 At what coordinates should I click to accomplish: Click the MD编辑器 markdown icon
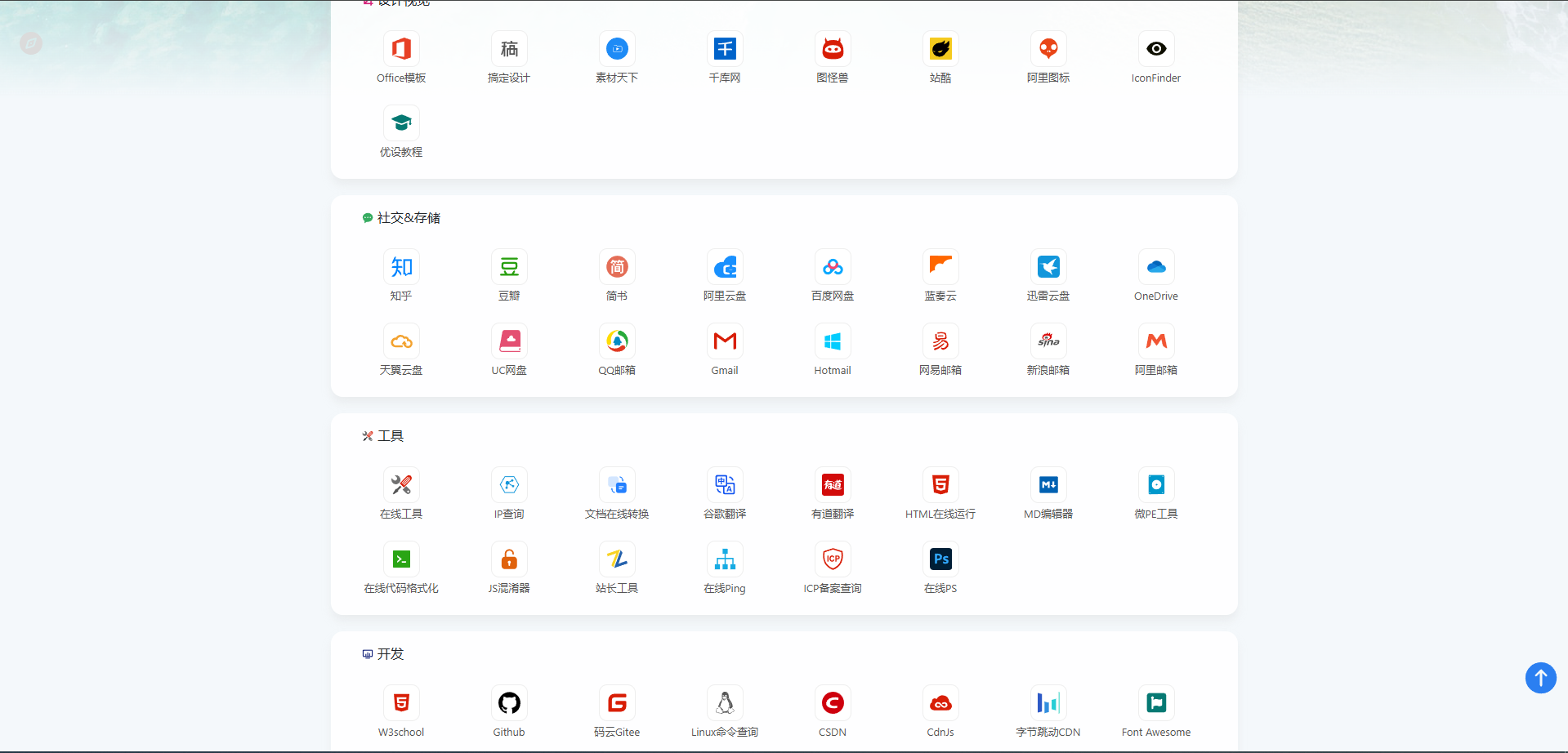[x=1048, y=485]
